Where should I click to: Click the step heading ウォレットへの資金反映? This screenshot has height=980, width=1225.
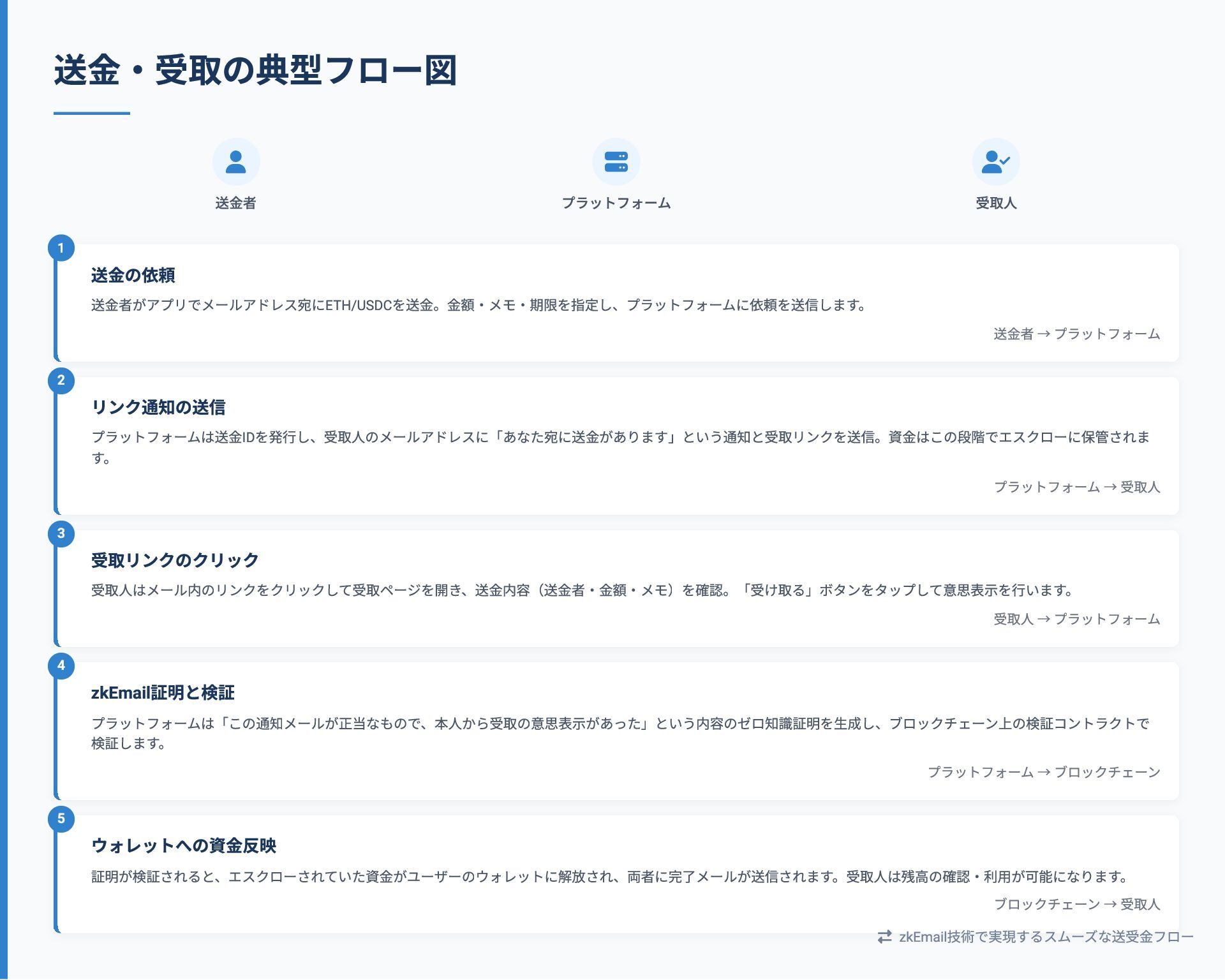point(184,845)
